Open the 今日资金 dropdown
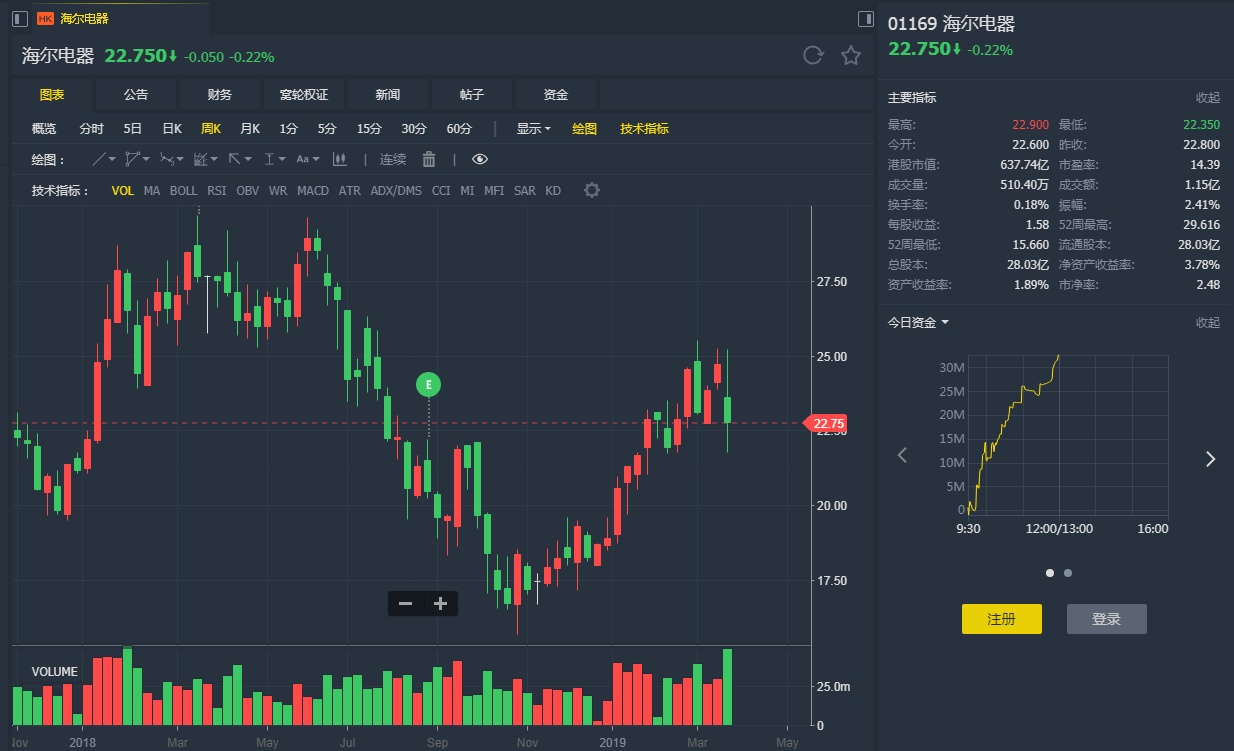Image resolution: width=1234 pixels, height=751 pixels. click(x=918, y=322)
